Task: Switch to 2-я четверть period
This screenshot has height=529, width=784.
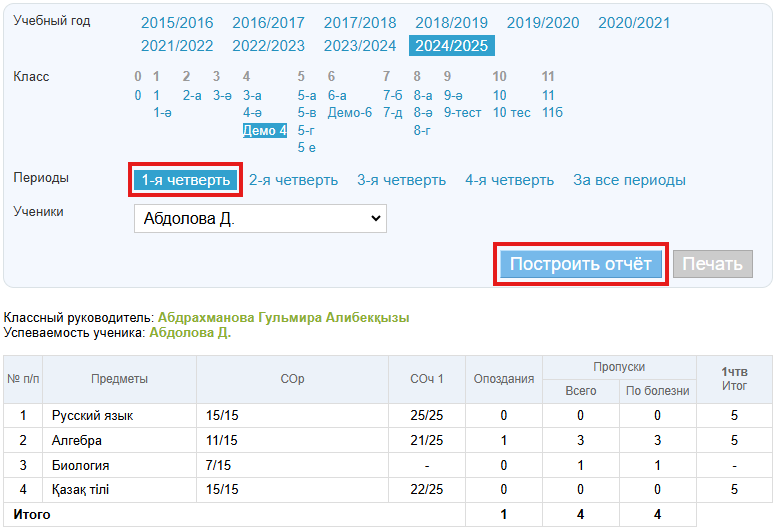Action: pos(293,180)
